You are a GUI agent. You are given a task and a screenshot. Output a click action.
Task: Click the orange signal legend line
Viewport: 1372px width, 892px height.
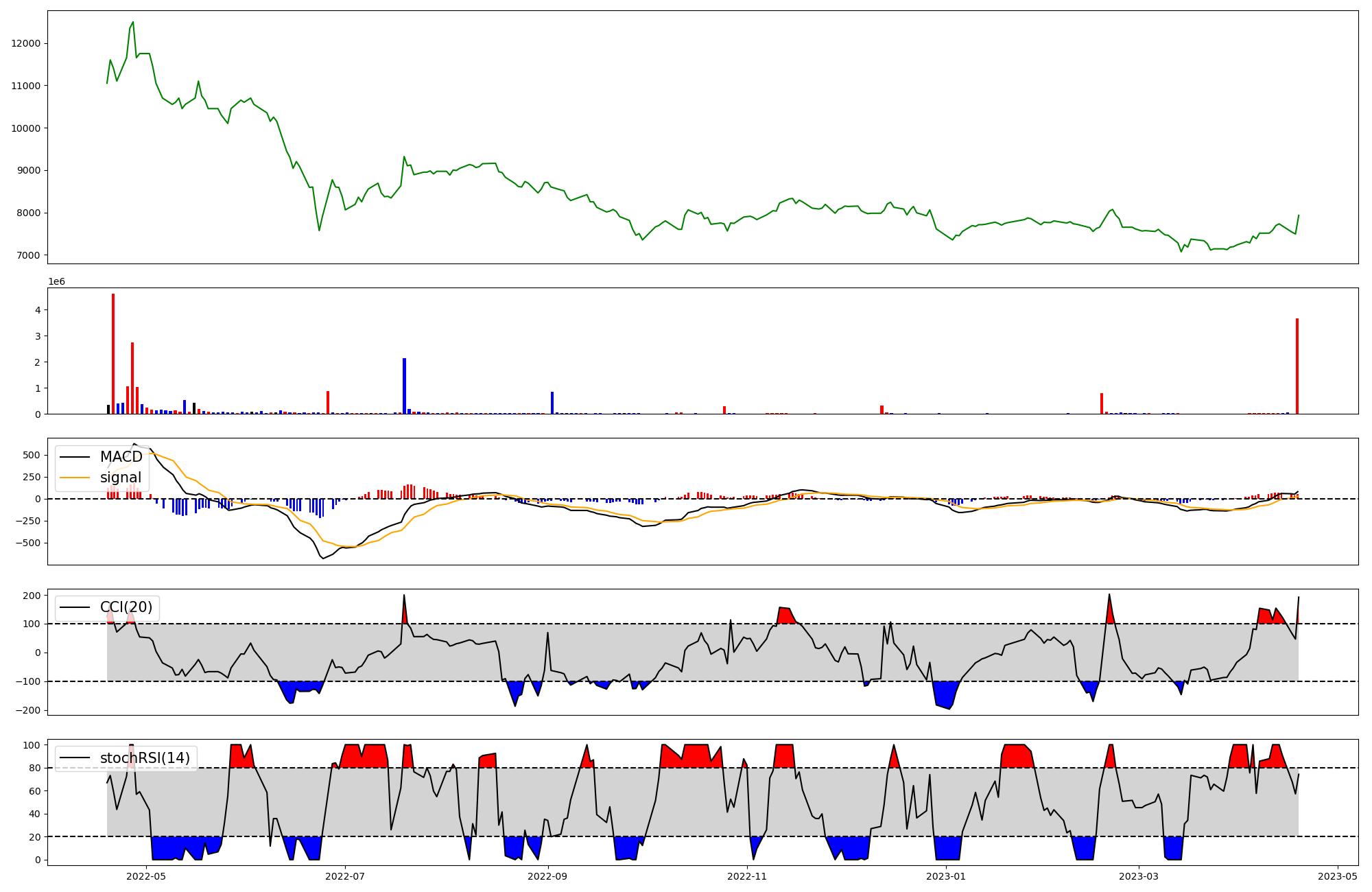(75, 478)
